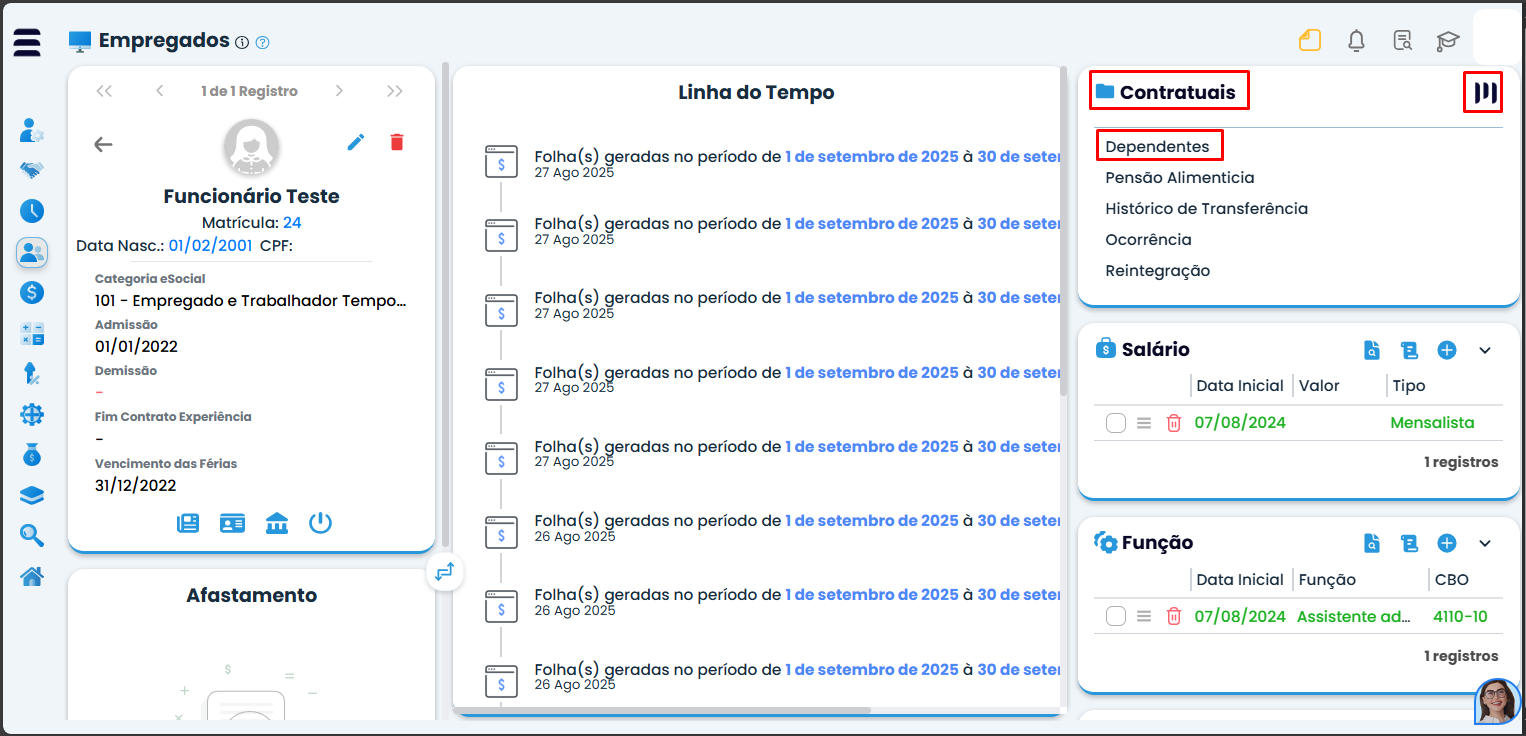
Task: Open the notifications bell
Action: (1356, 40)
